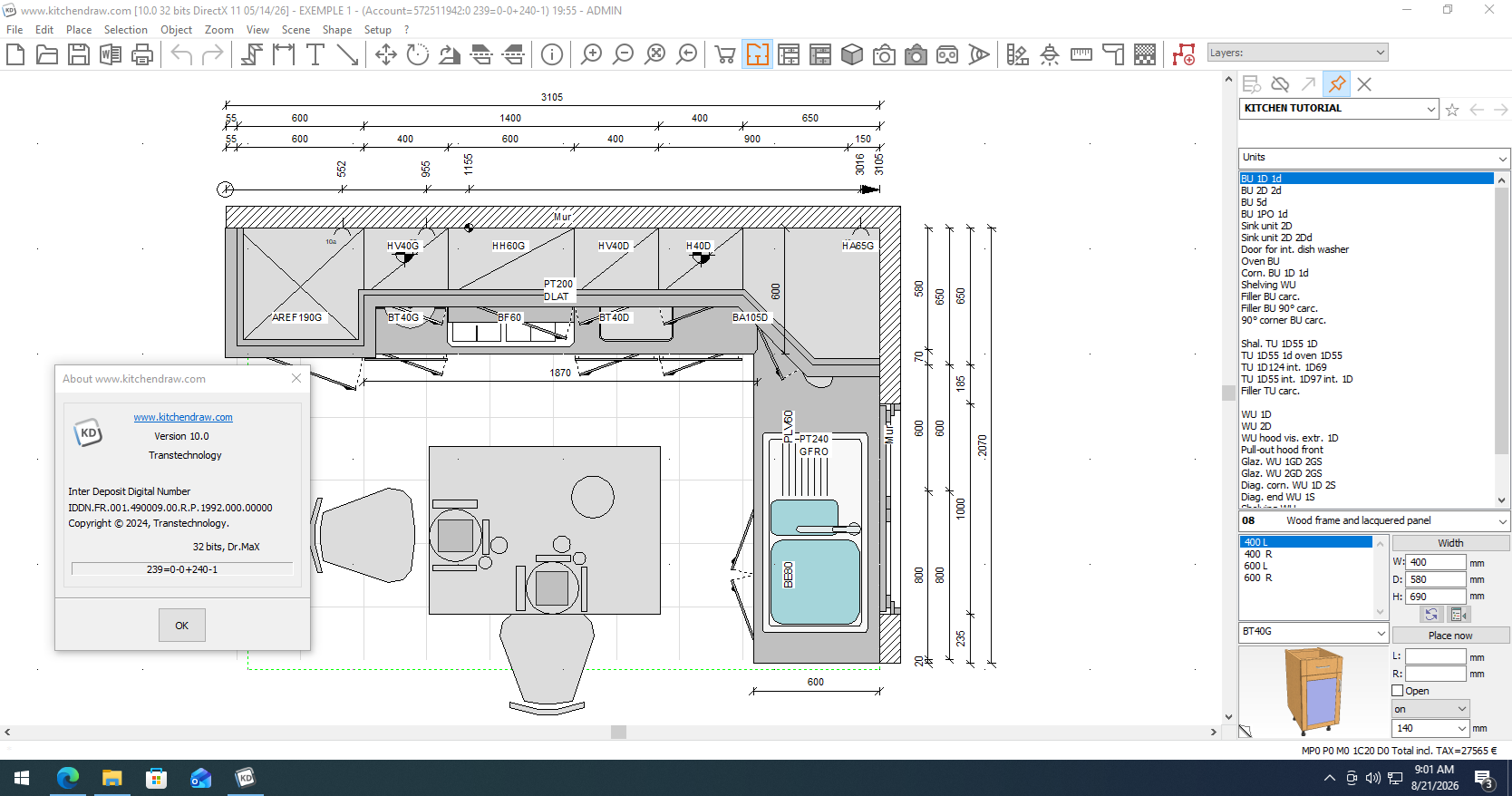
Task: Select 'Oven BU' in catalog list
Action: point(1260,261)
